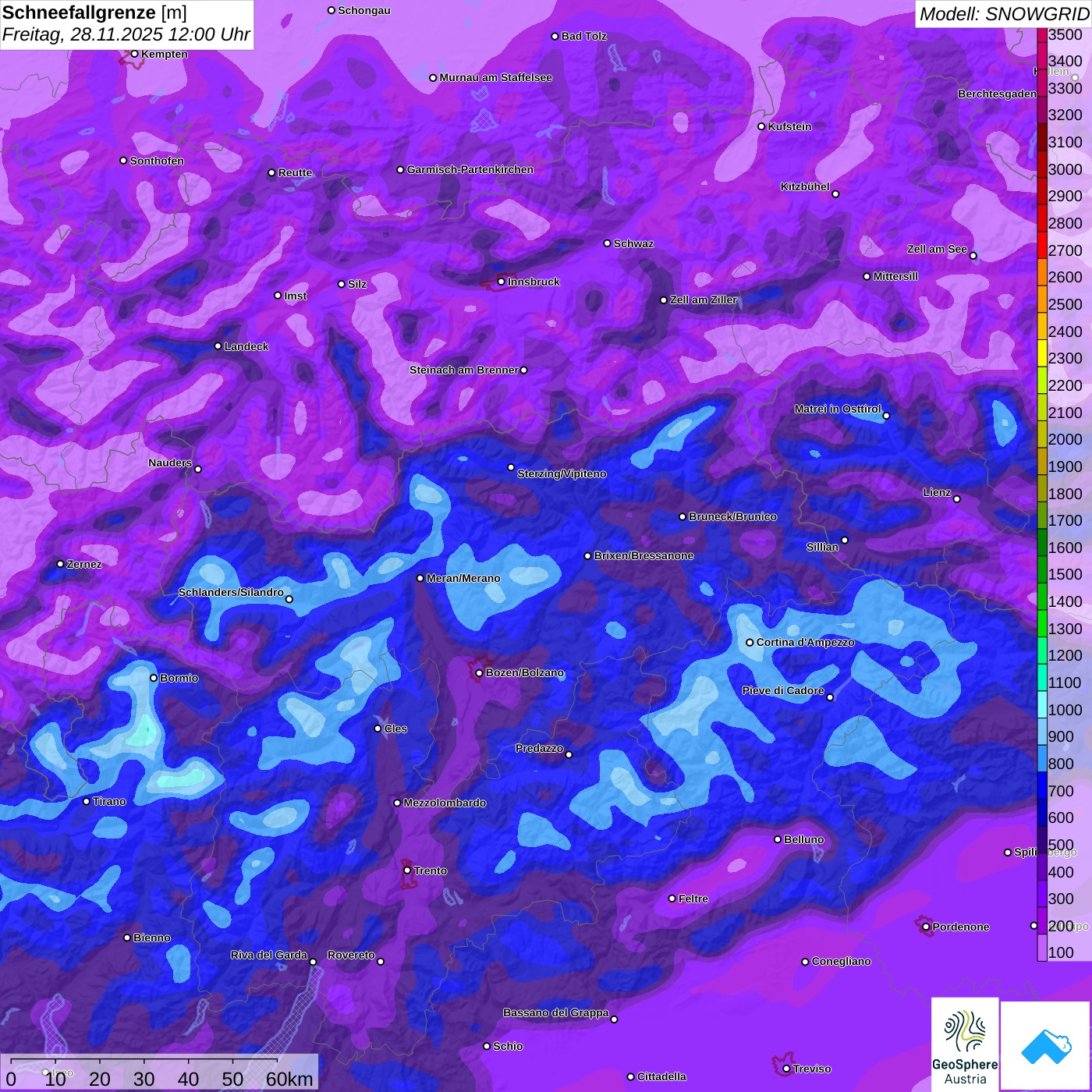Click the Innsbruck city marker
The height and width of the screenshot is (1092, 1092).
(502, 282)
